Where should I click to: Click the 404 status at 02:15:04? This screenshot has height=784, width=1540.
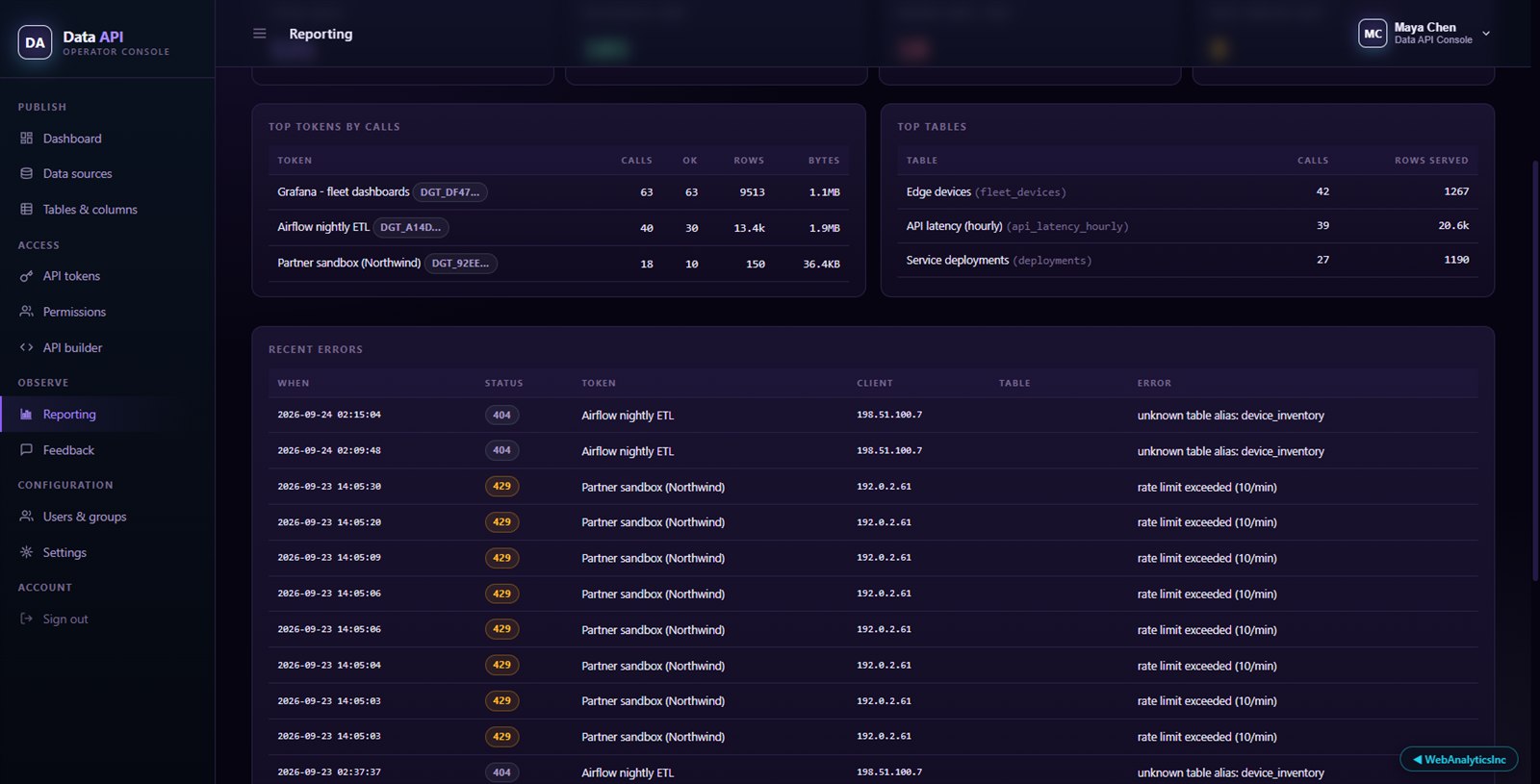pos(501,416)
